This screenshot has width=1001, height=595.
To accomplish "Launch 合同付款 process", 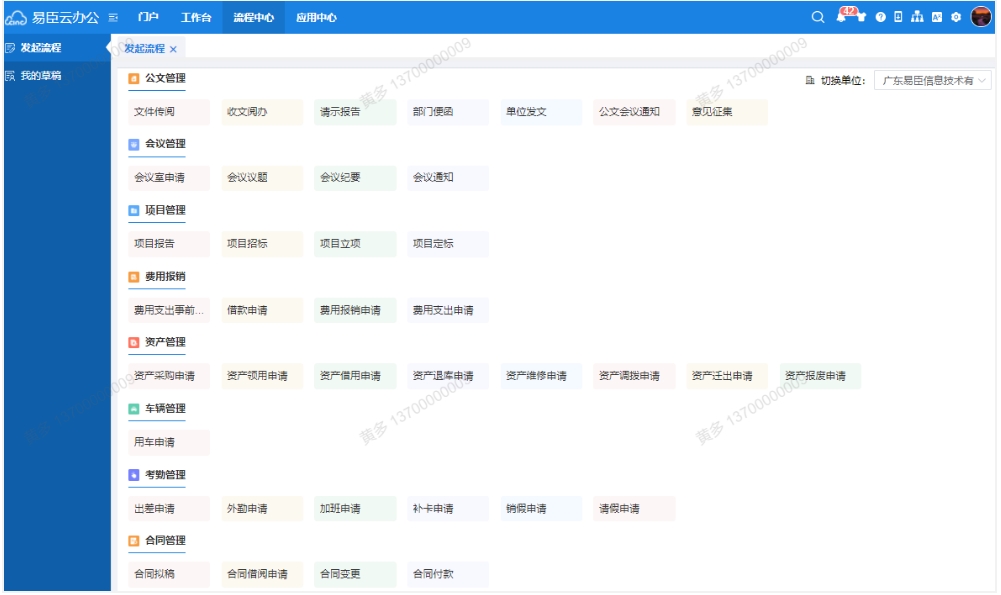I will (448, 575).
